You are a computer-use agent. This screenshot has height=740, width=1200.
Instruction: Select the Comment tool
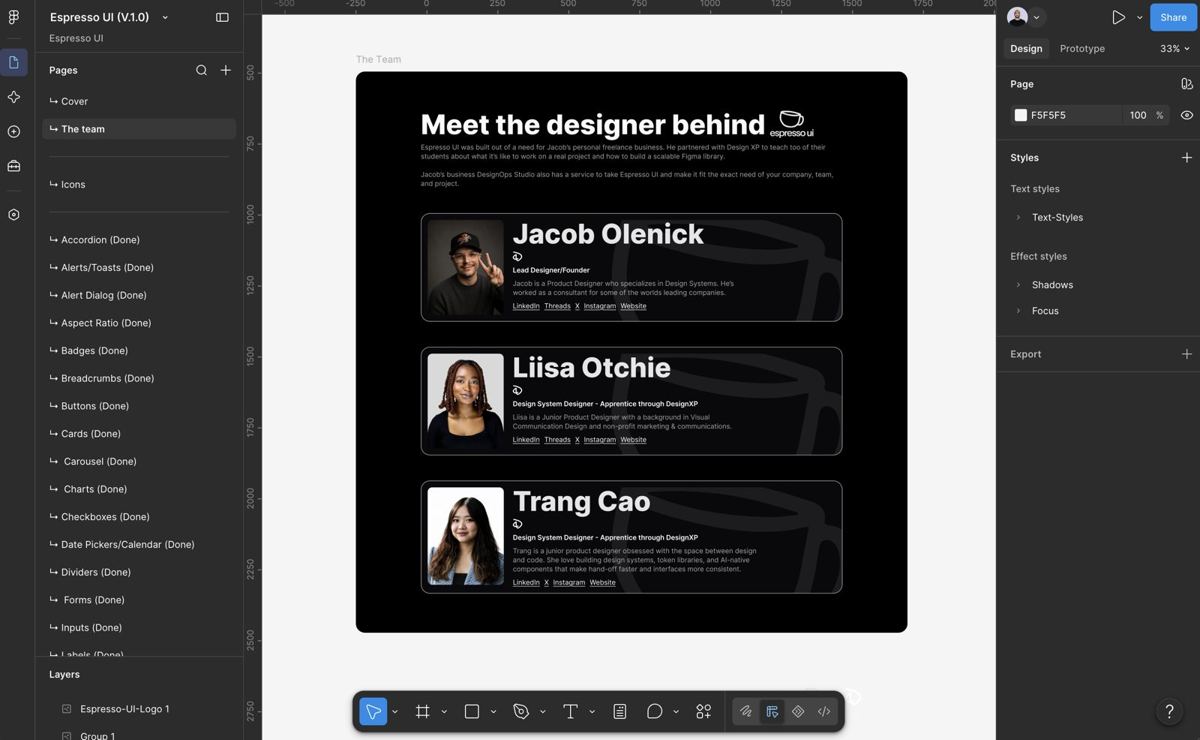(655, 711)
